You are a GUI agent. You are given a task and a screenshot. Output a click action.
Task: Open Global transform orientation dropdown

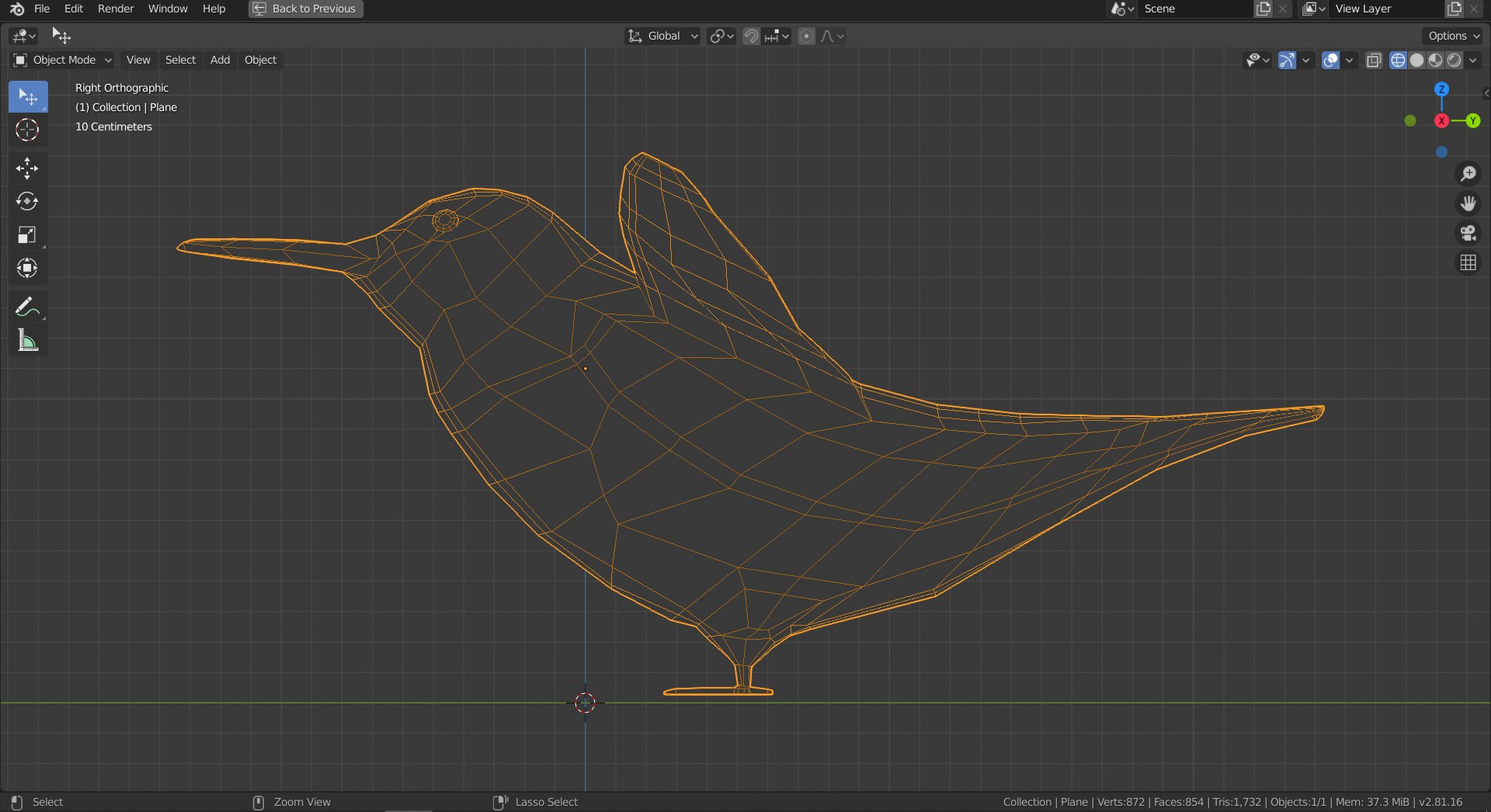(662, 36)
